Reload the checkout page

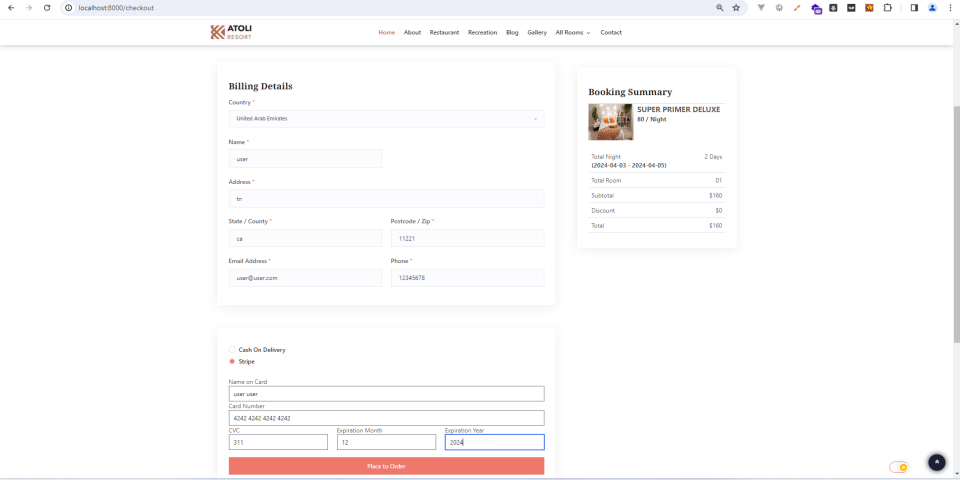point(47,8)
